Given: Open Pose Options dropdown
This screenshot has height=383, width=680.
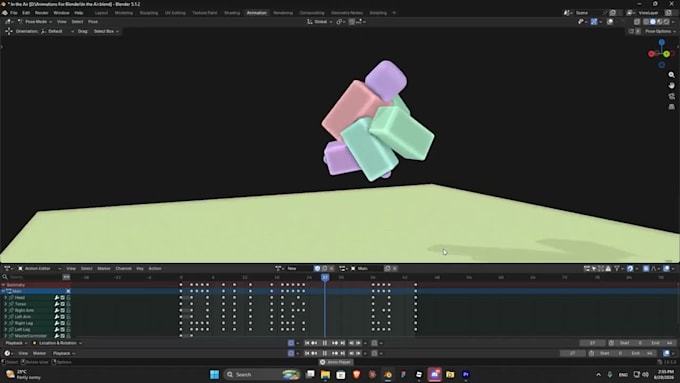Looking at the screenshot, I should (x=659, y=31).
